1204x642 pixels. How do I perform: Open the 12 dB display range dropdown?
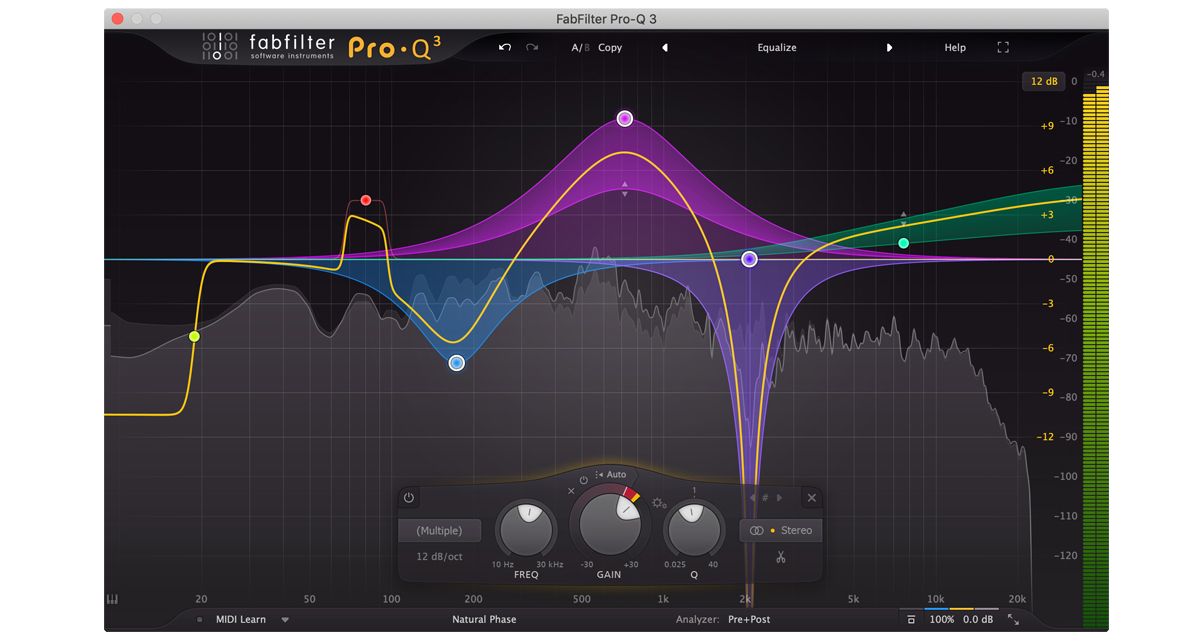[x=1042, y=82]
